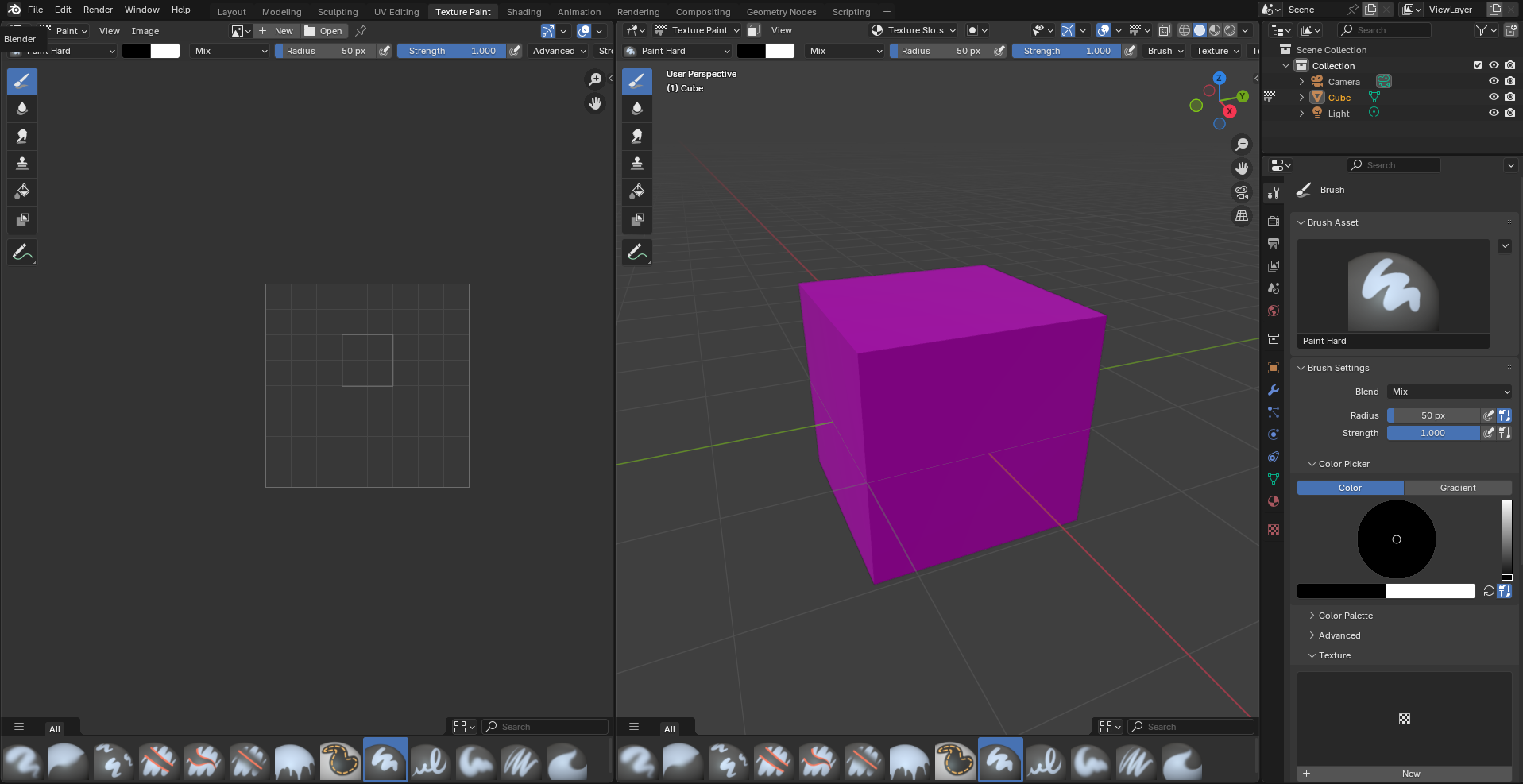
Task: Open the File menu
Action: point(35,10)
